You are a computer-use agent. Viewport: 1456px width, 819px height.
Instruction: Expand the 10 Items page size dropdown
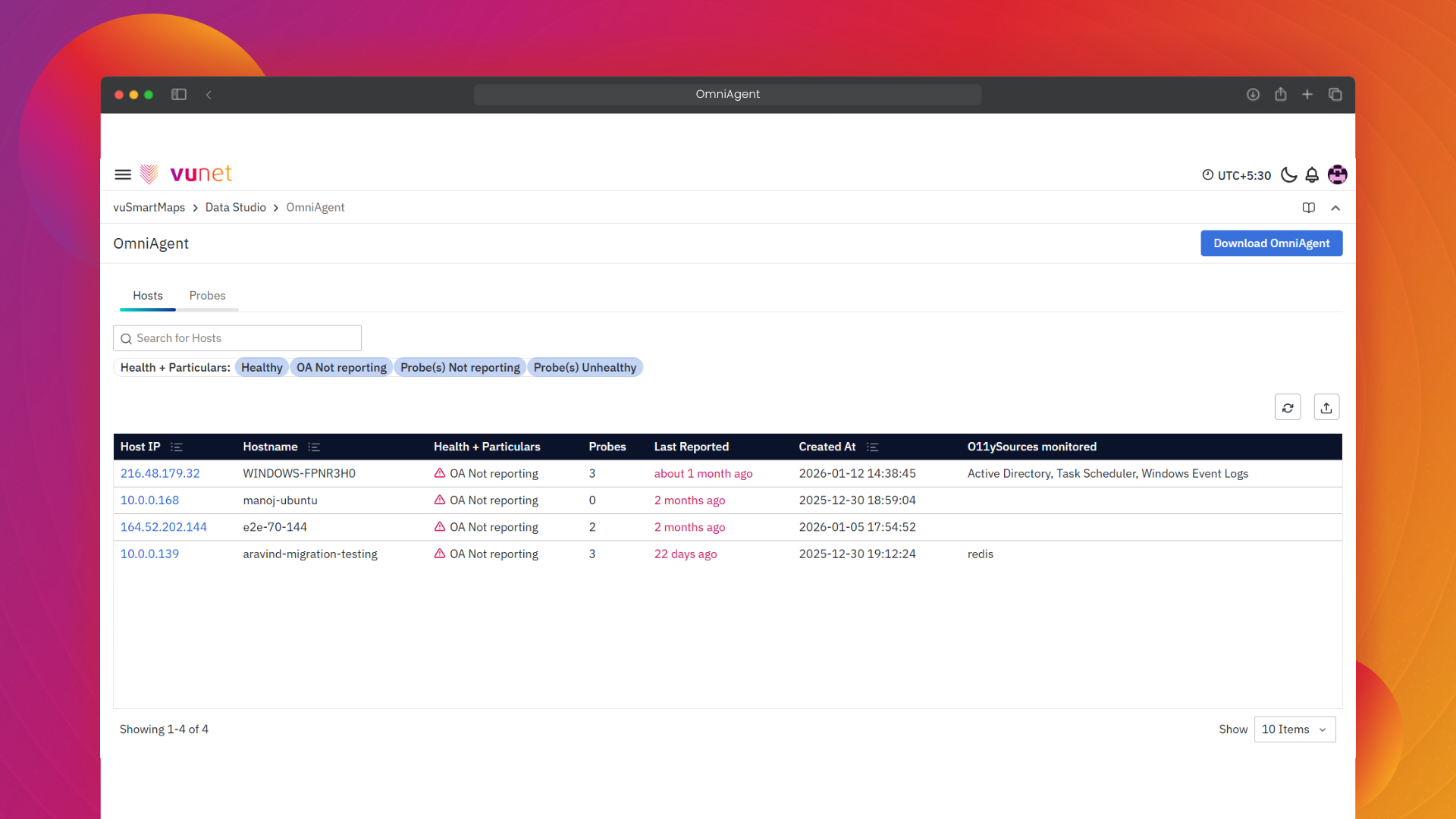(x=1294, y=730)
